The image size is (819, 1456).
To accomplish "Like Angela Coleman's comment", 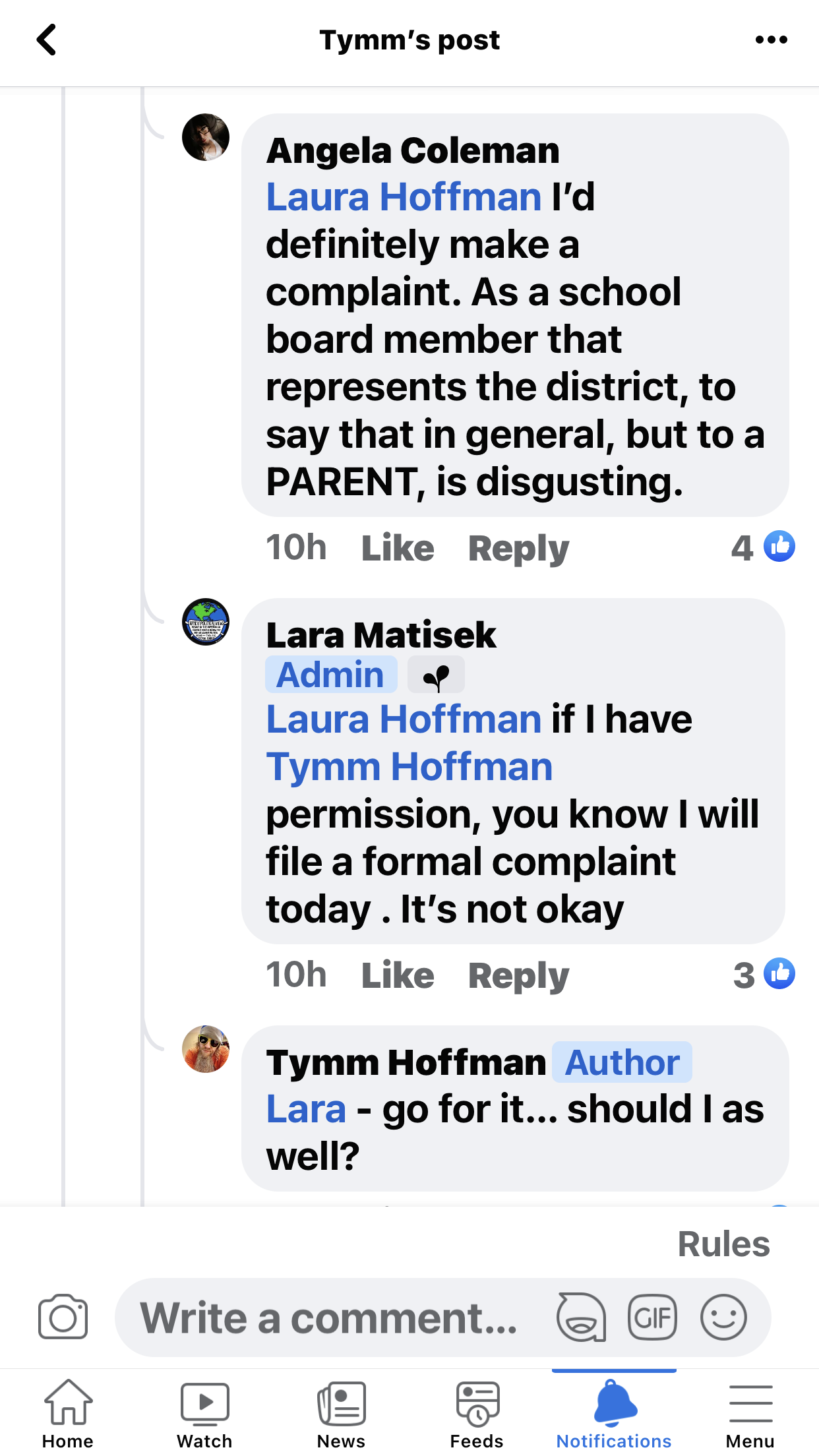I will click(398, 548).
